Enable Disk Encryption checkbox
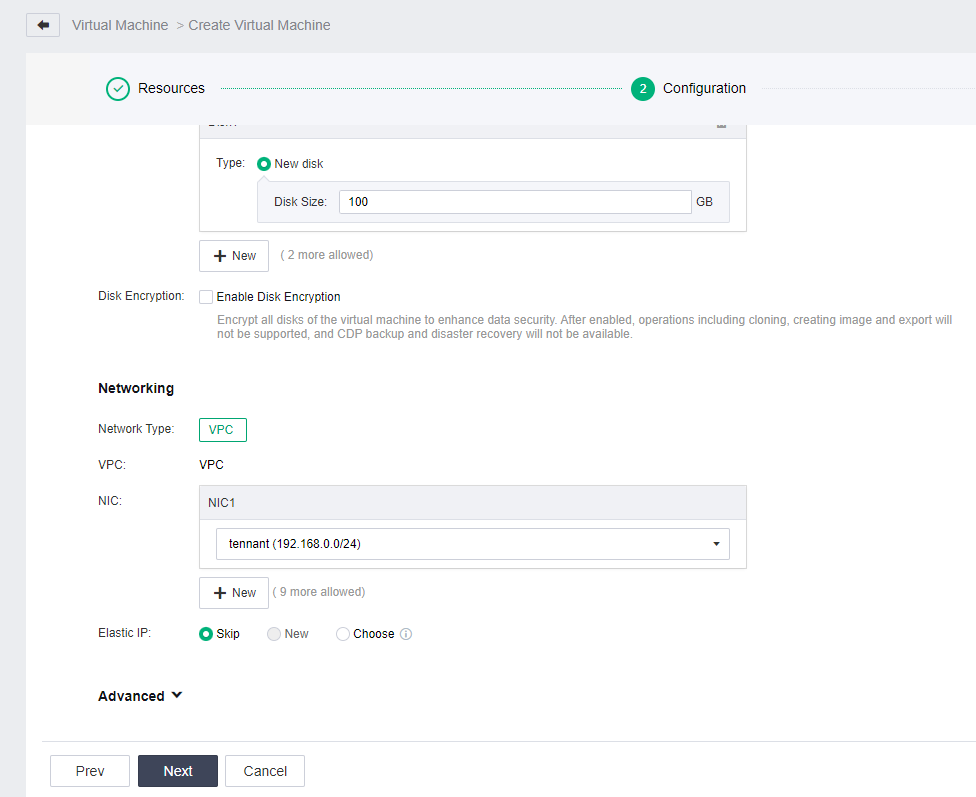Image resolution: width=976 pixels, height=797 pixels. [206, 297]
